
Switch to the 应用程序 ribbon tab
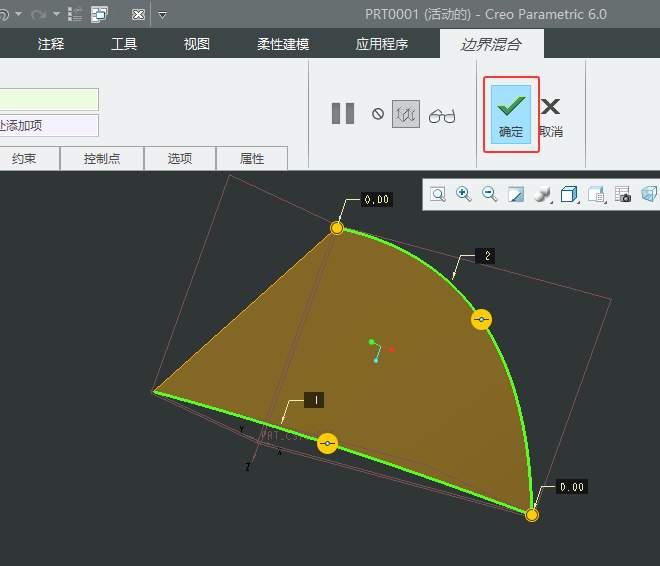click(382, 44)
